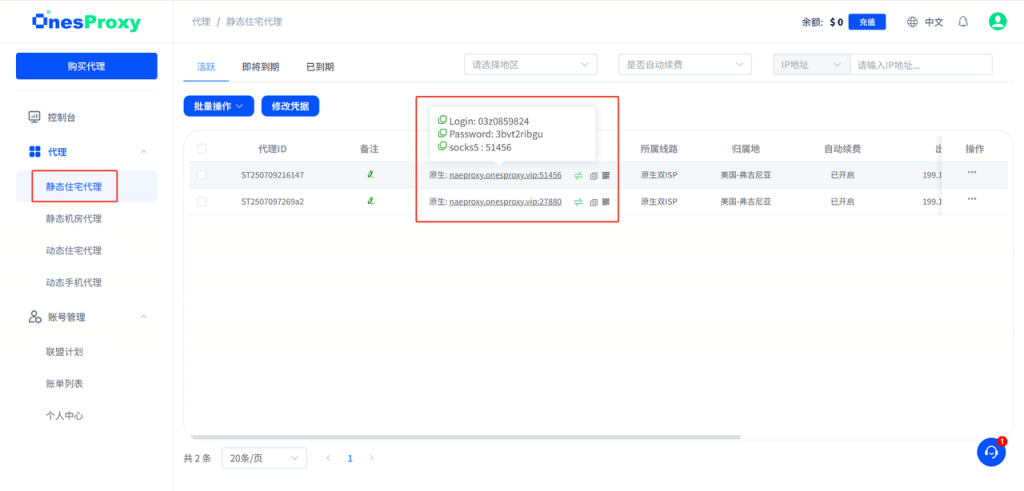The width and height of the screenshot is (1024, 491).
Task: Open the 20条/页 page size dropdown
Action: [x=264, y=458]
